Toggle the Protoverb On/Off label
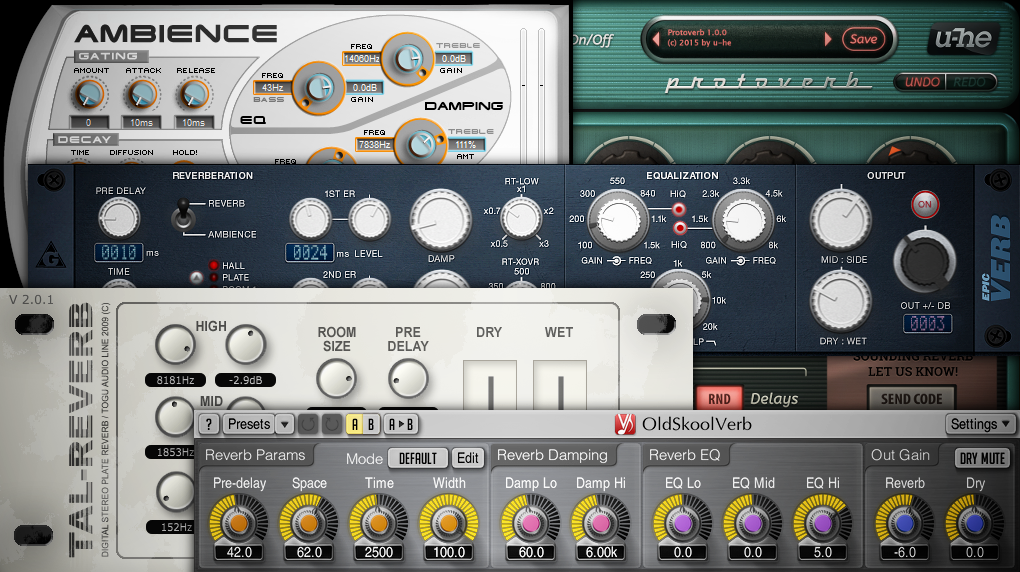The image size is (1020, 572). coord(592,40)
